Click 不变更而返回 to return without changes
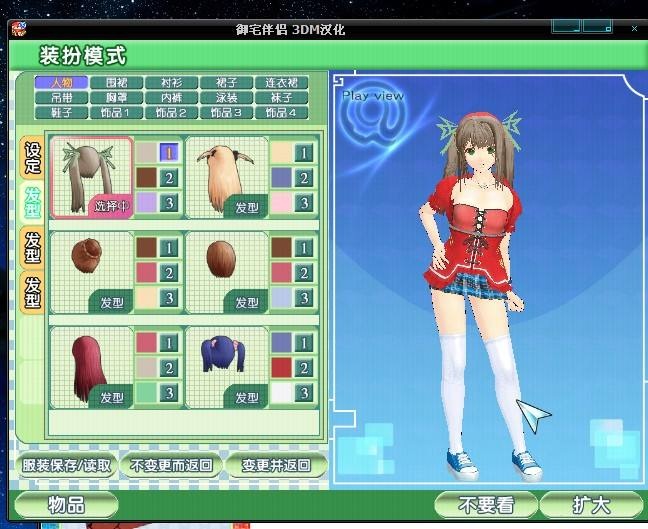648x529 pixels. (171, 465)
